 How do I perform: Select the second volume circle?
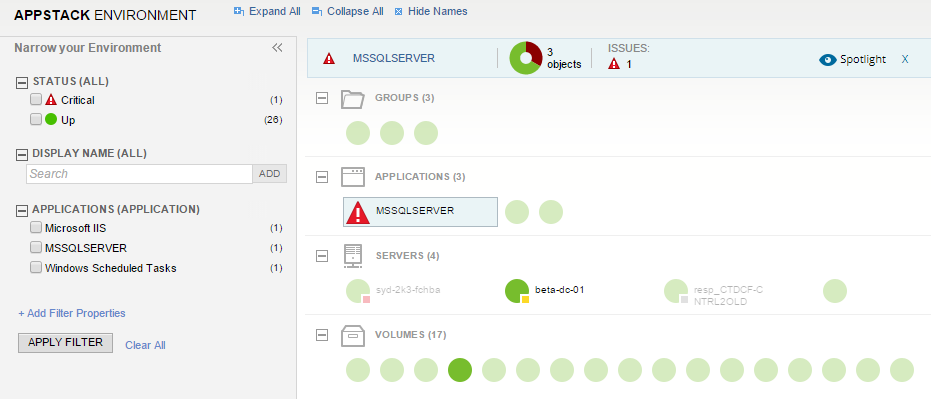[392, 370]
